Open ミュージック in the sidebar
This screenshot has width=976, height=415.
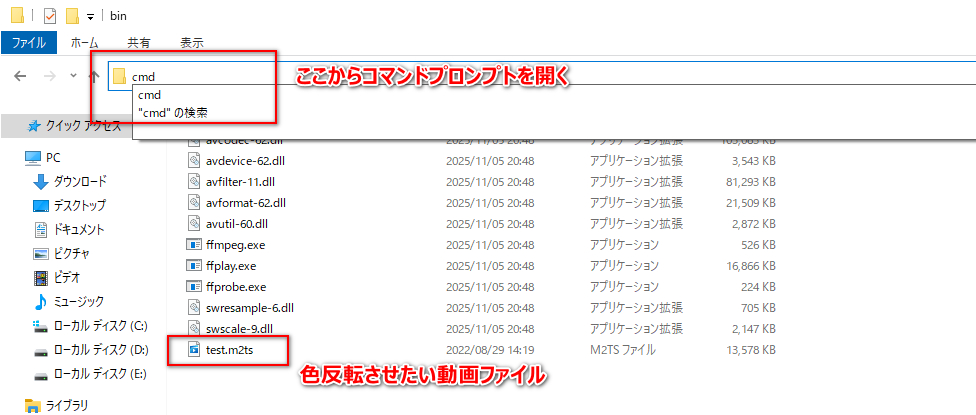click(x=79, y=301)
